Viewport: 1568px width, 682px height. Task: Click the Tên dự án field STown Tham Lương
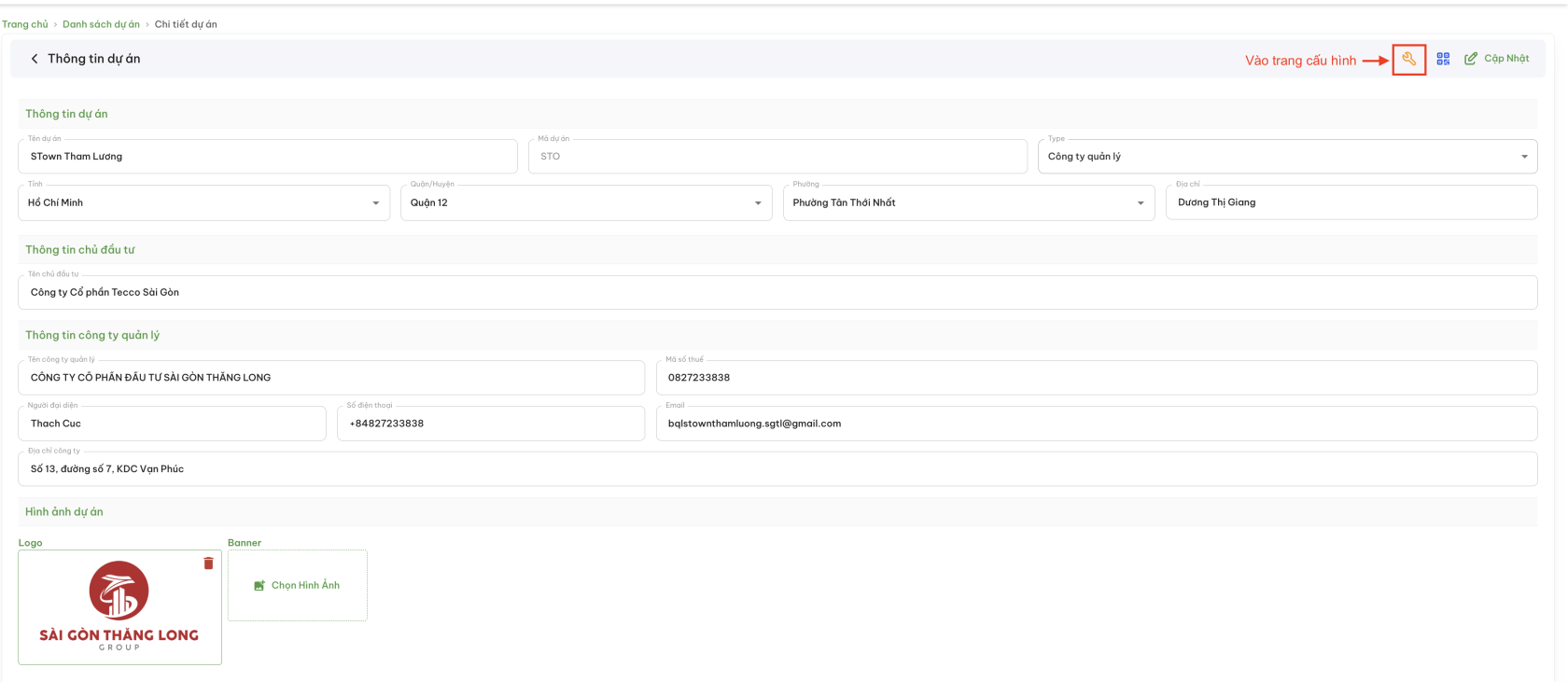coord(268,157)
